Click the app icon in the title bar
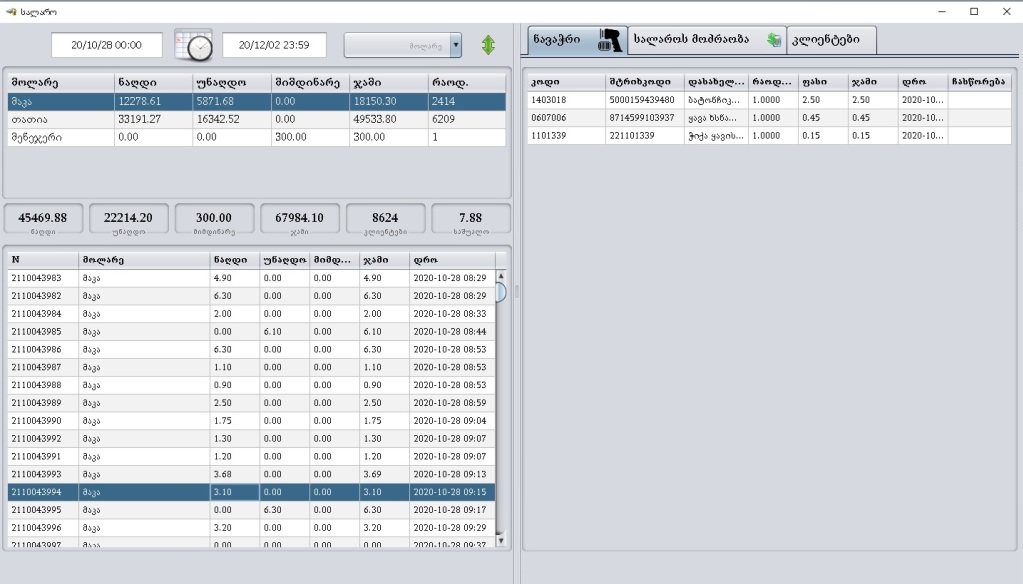Screen dimensions: 1023x584 (11, 11)
